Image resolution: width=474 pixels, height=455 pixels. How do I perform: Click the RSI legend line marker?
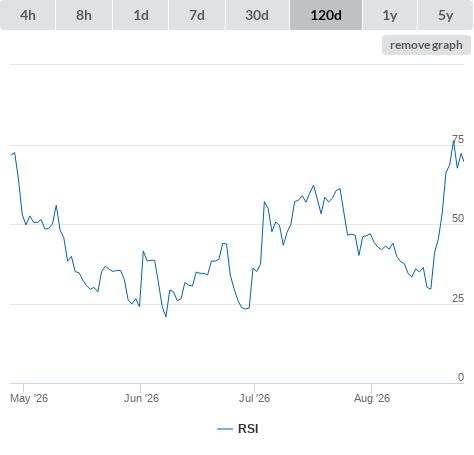tap(225, 429)
